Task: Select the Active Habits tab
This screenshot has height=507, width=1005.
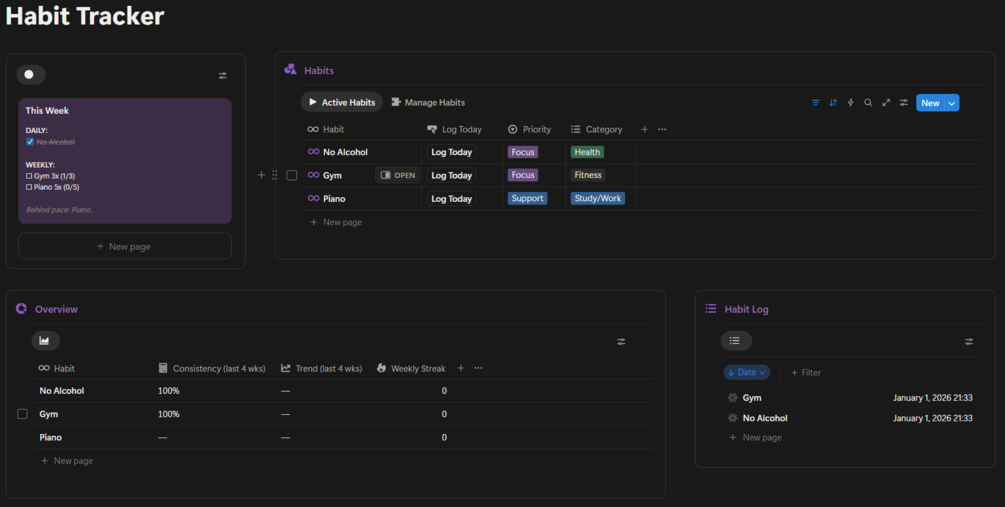Action: click(x=341, y=102)
